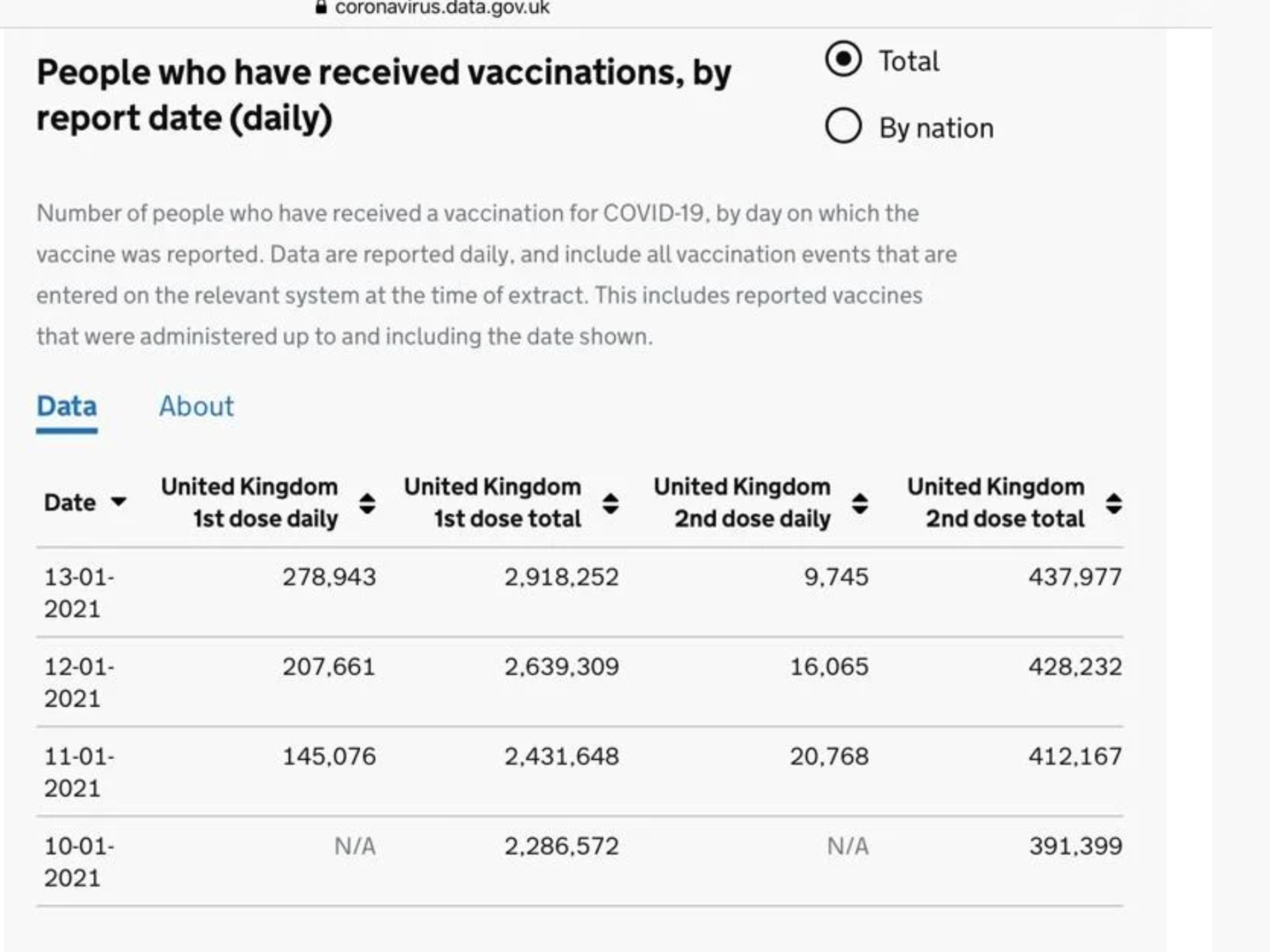Sort by Date column arrow
Screen dimensions: 1270x952
point(118,501)
